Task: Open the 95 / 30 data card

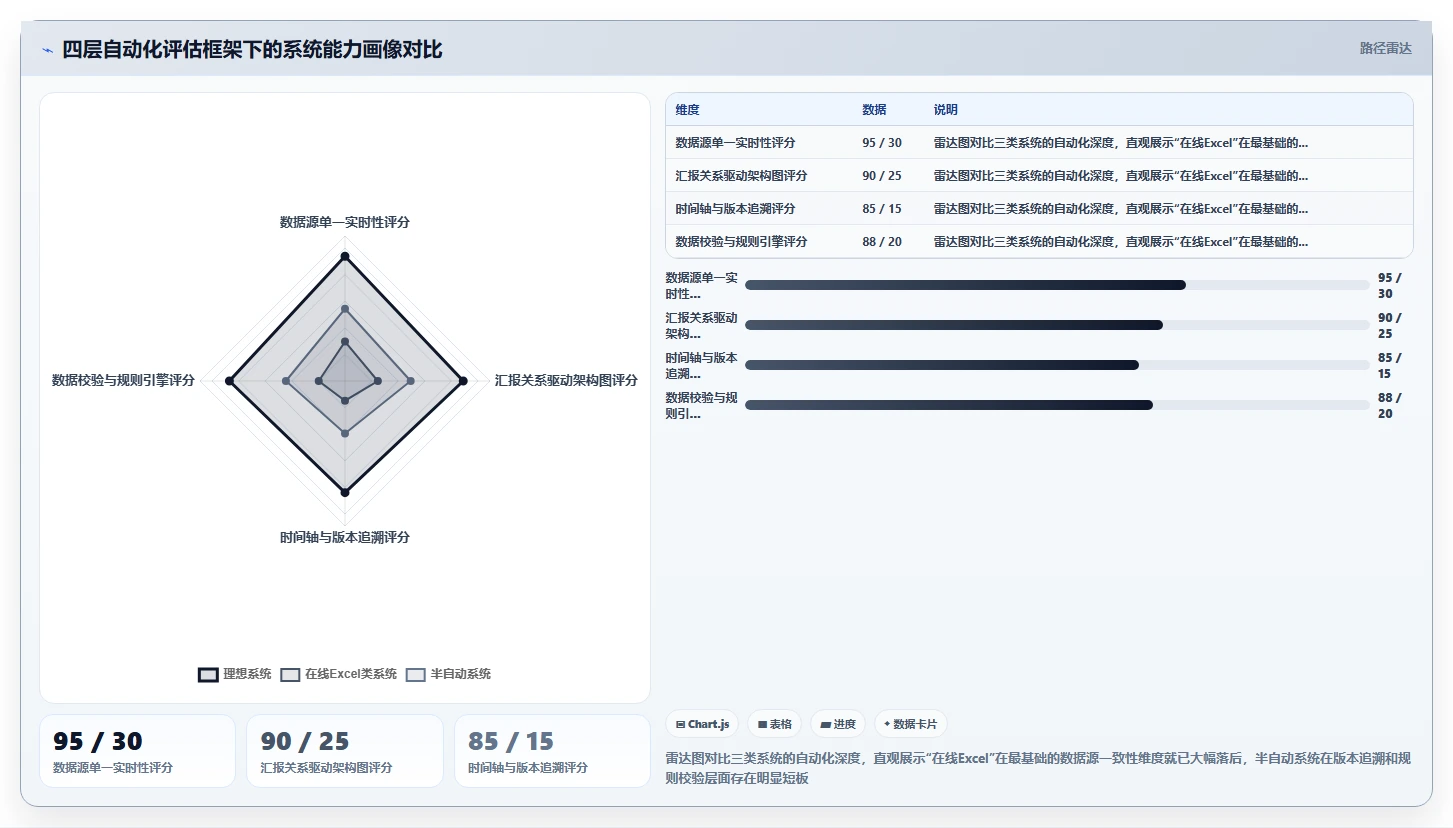Action: point(137,751)
